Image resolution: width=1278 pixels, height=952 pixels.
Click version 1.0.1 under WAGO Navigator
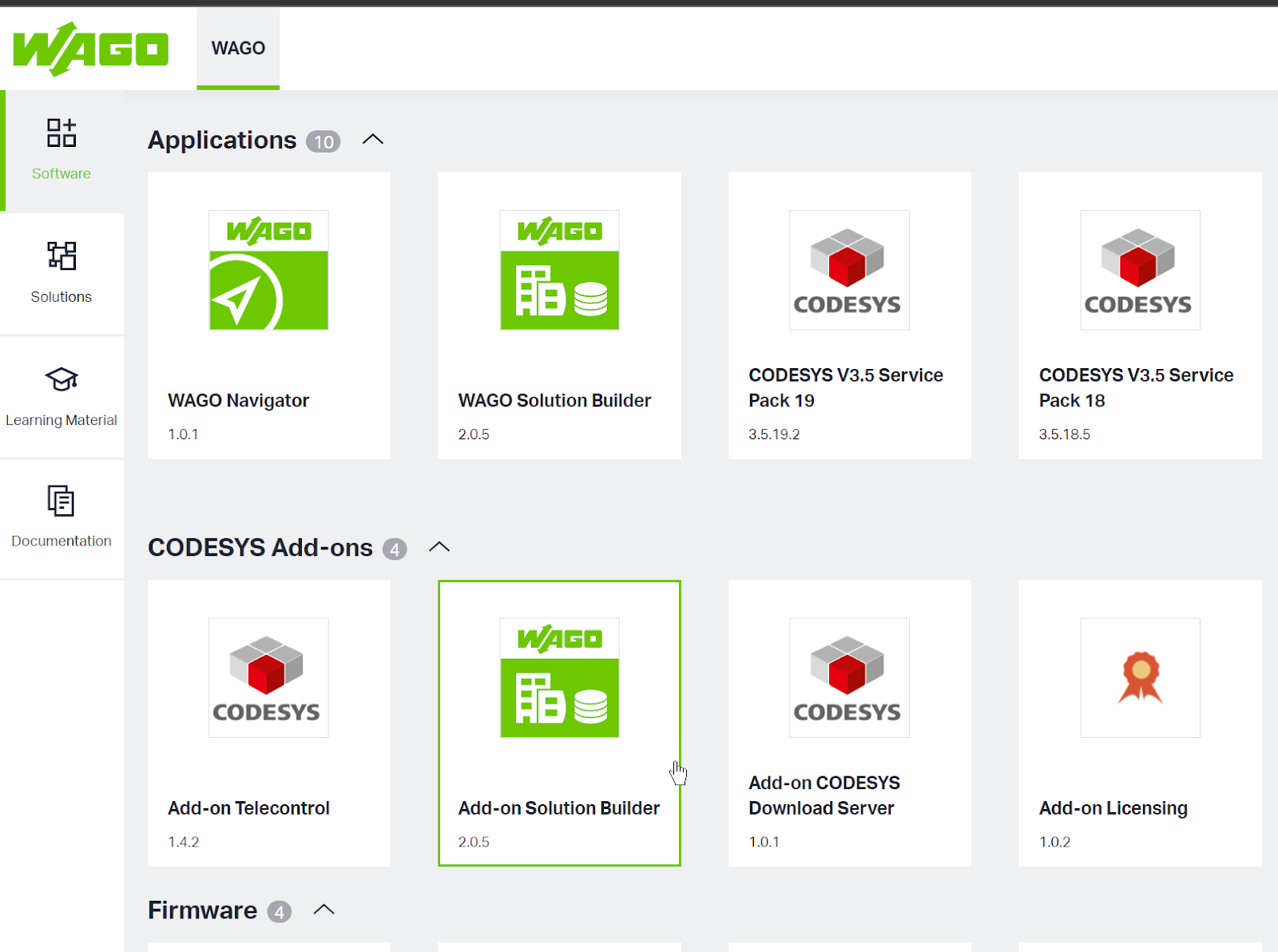pos(183,434)
